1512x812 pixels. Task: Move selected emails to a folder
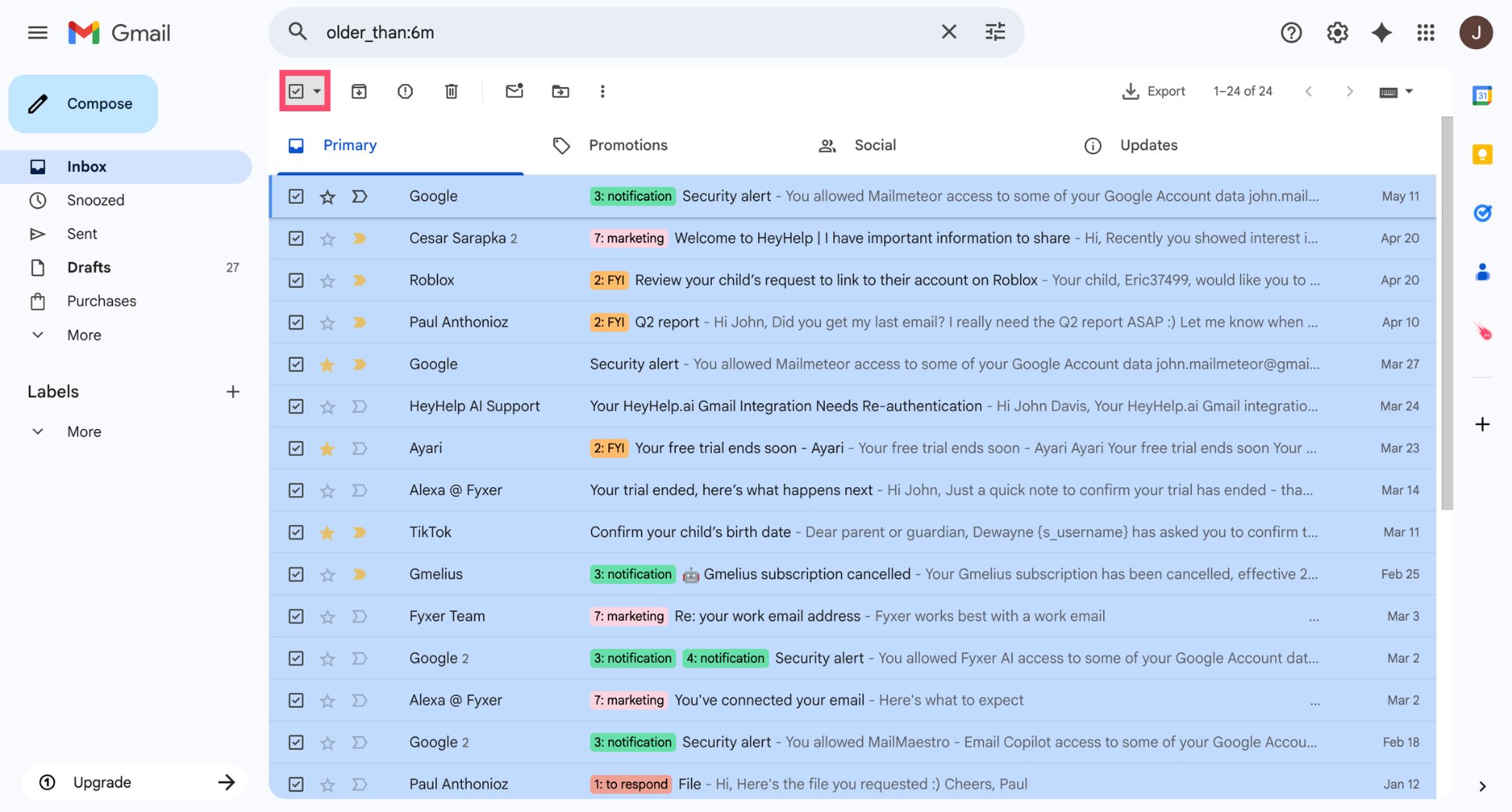560,91
